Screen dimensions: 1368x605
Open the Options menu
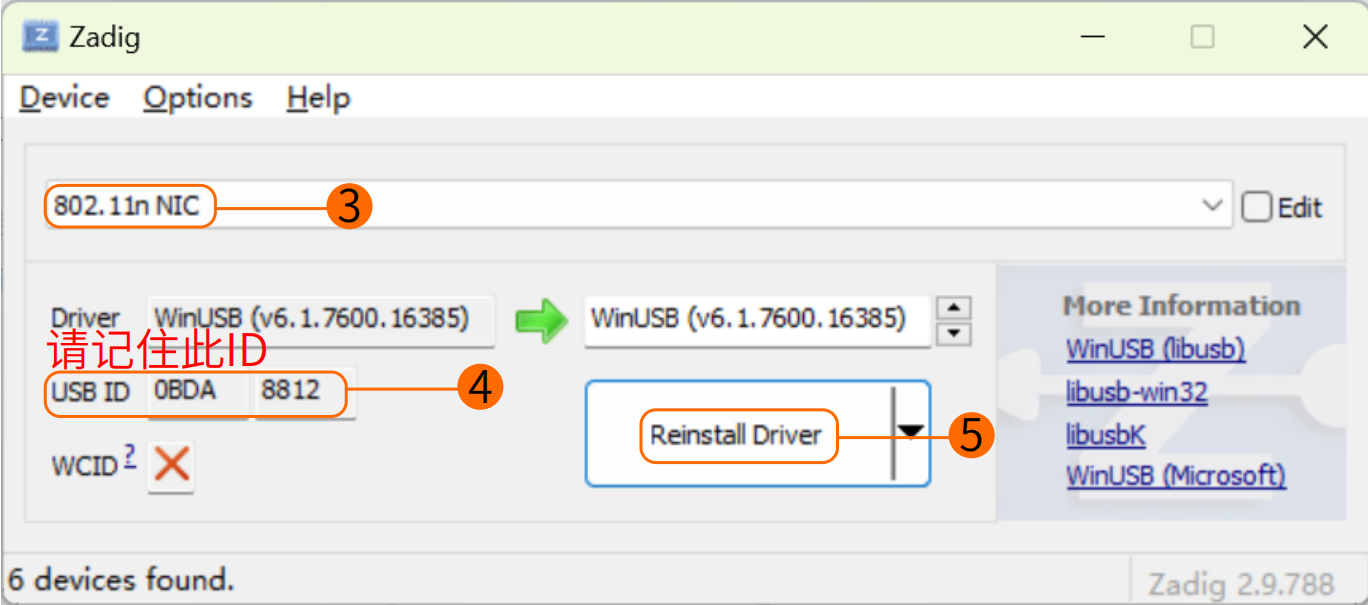[198, 98]
